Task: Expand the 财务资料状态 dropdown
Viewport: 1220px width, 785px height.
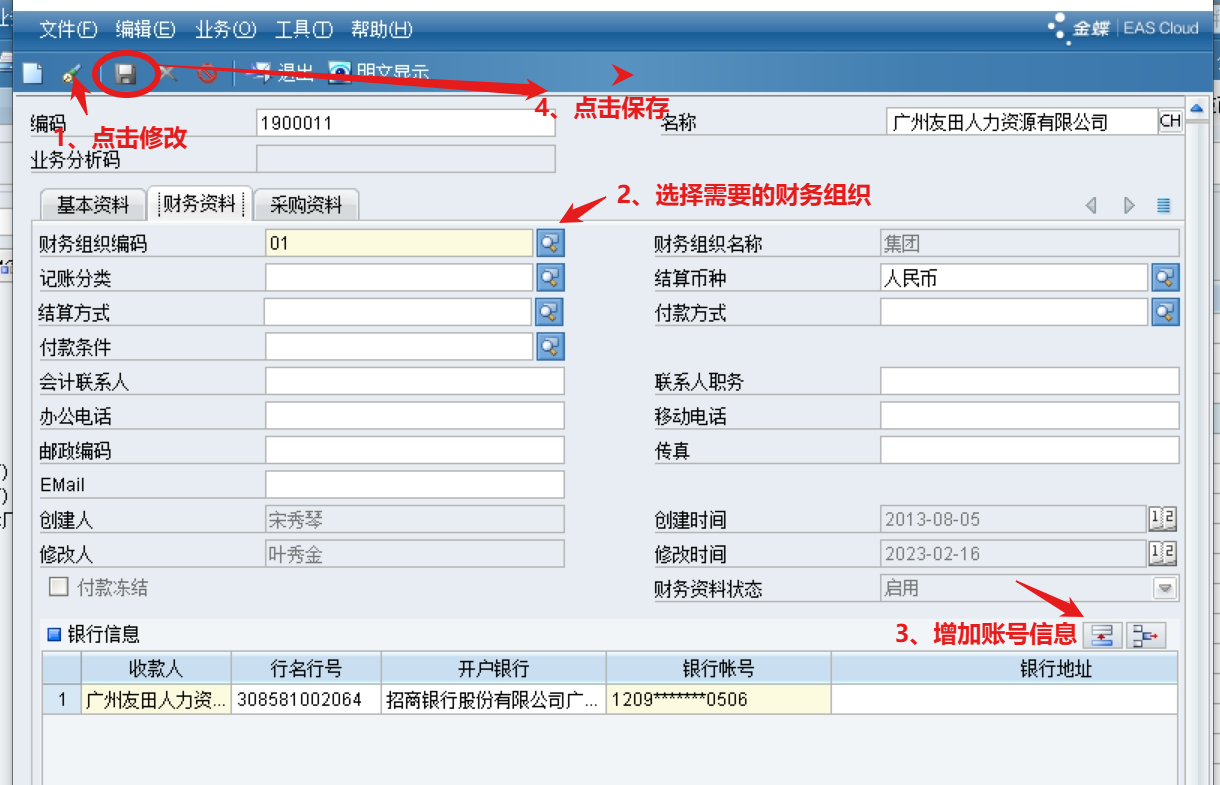Action: [1165, 588]
